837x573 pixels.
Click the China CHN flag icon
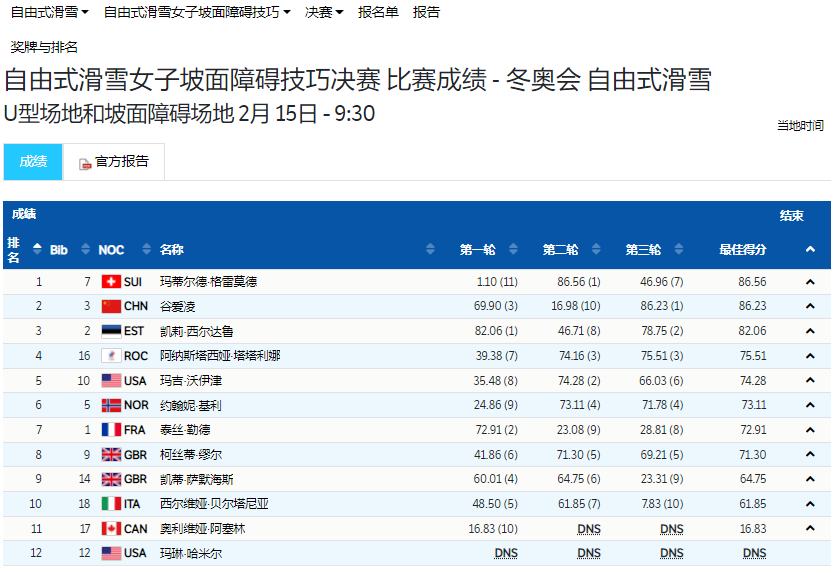[x=111, y=306]
